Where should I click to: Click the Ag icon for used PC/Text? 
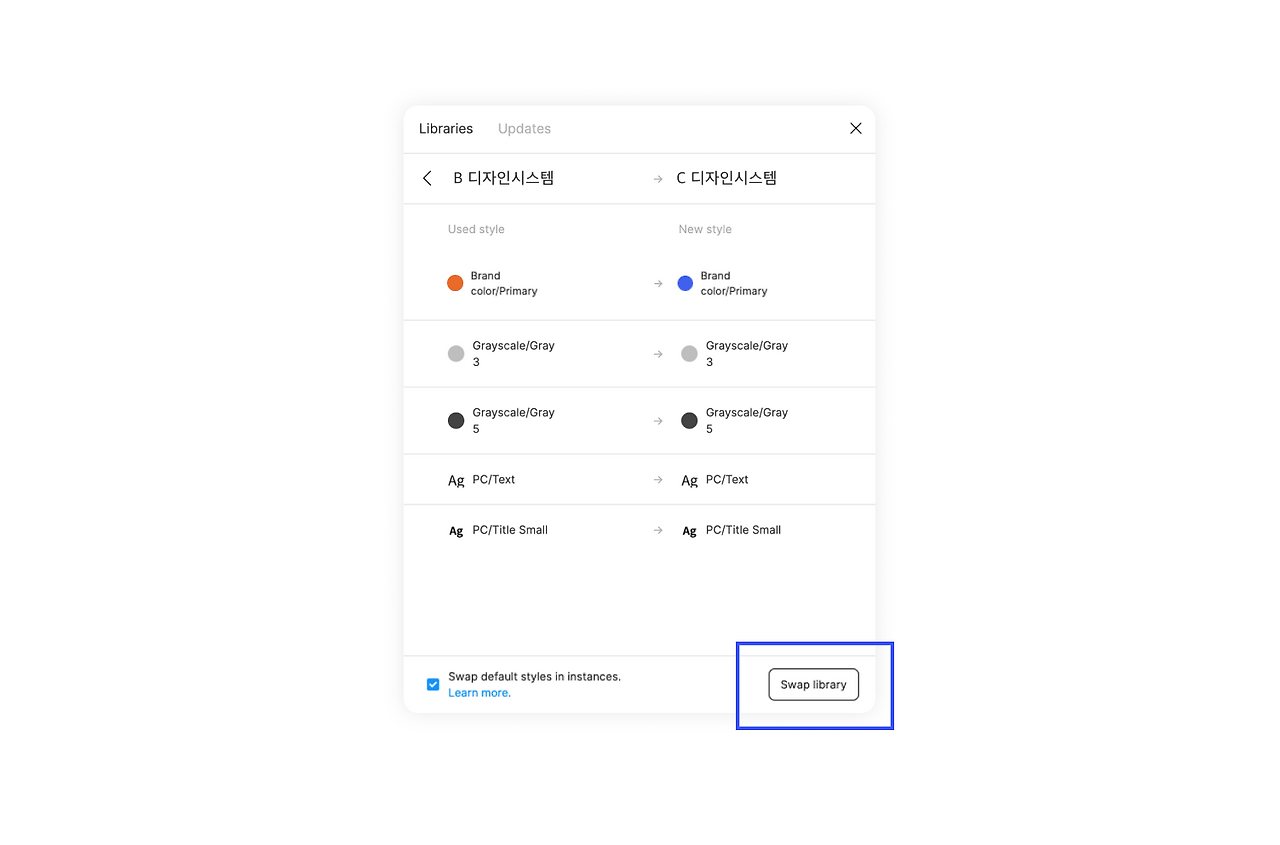pyautogui.click(x=456, y=480)
